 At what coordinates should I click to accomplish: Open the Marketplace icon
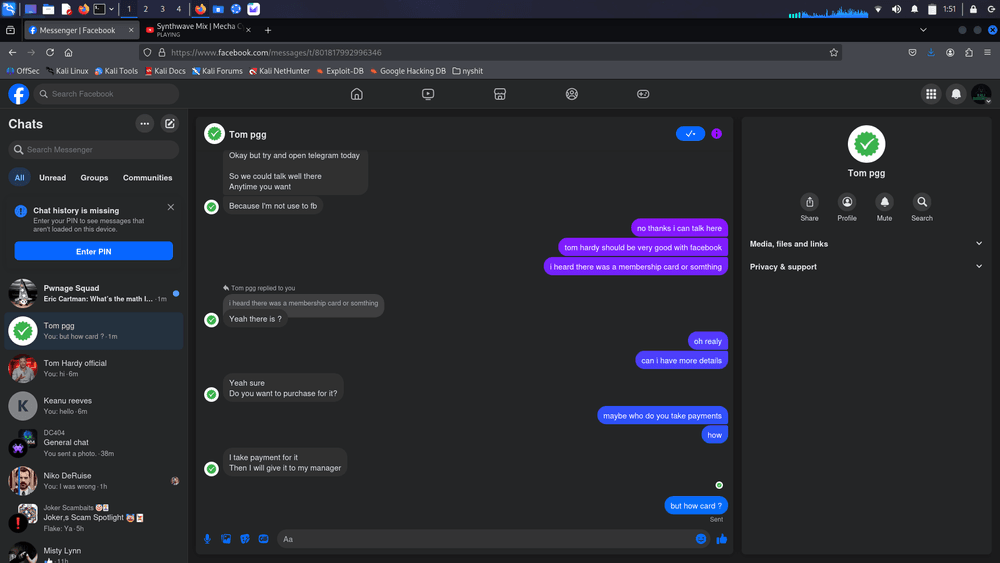point(500,94)
